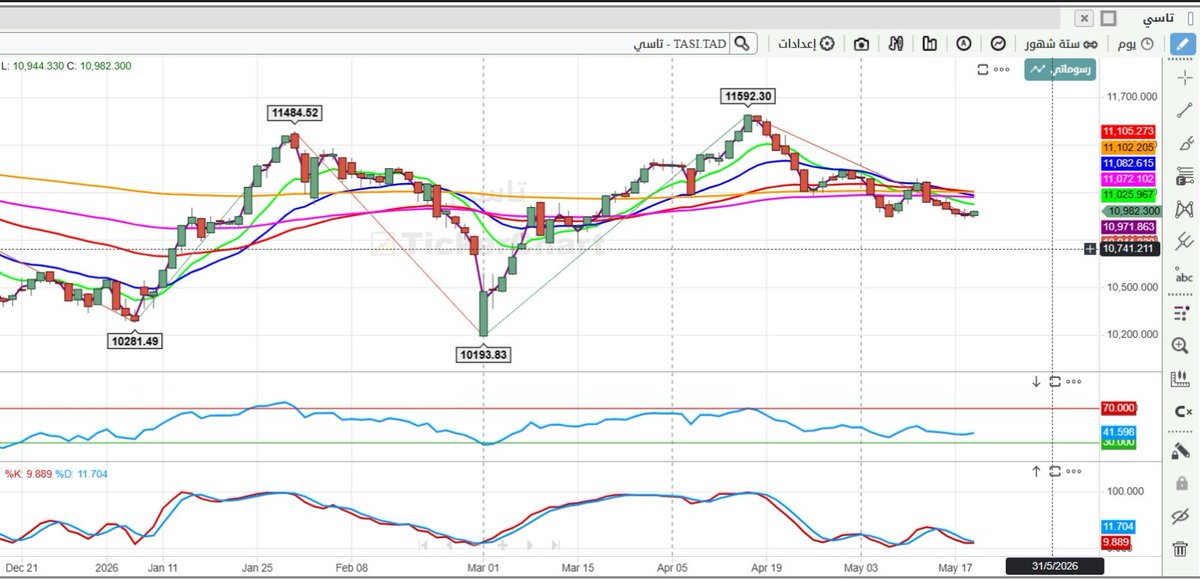Maximize the RSI indicator pane
The height and width of the screenshot is (580, 1200).
[x=1055, y=381]
